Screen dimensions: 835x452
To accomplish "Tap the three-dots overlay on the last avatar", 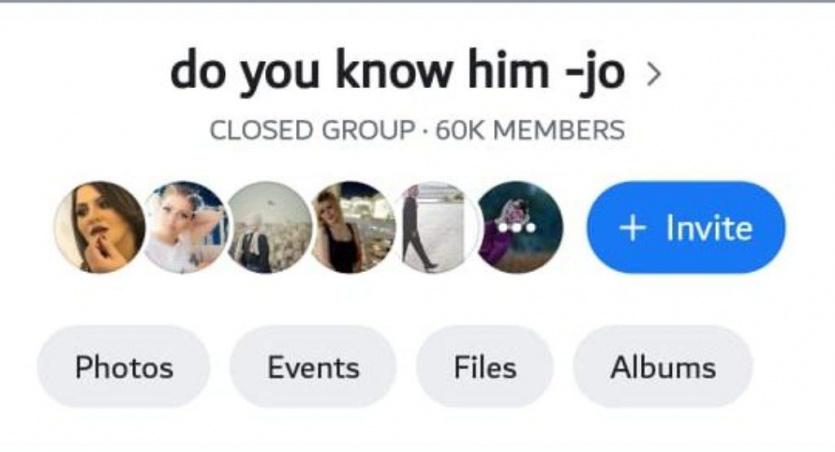I will [x=516, y=227].
